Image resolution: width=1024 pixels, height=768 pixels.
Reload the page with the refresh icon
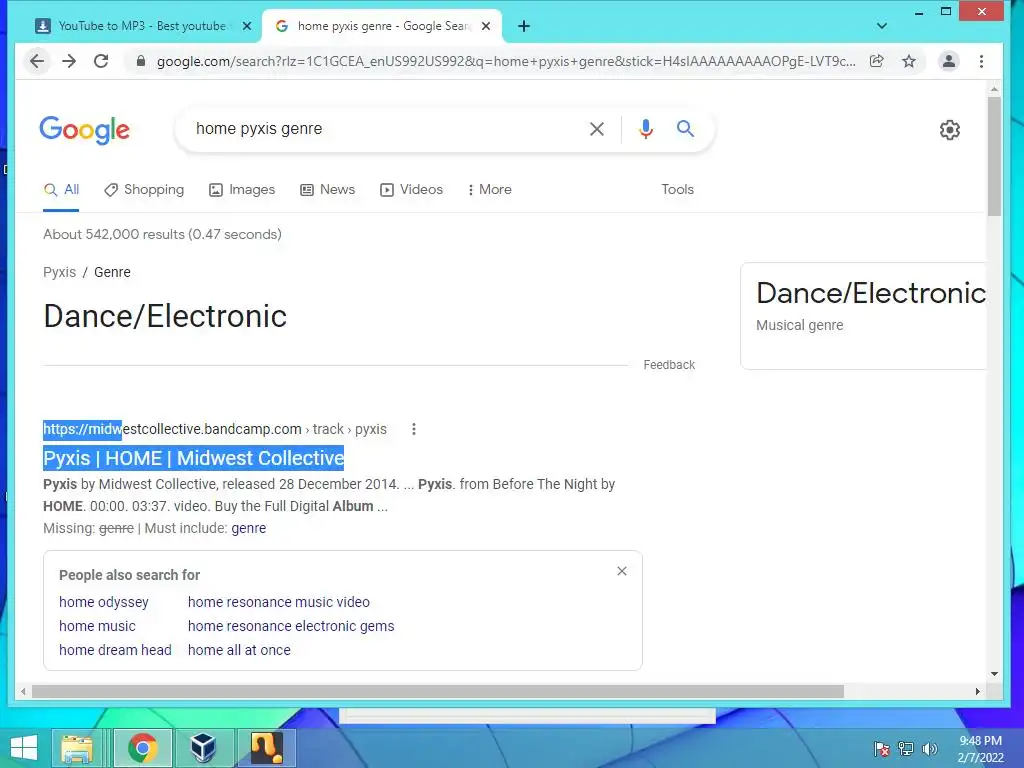pyautogui.click(x=101, y=61)
